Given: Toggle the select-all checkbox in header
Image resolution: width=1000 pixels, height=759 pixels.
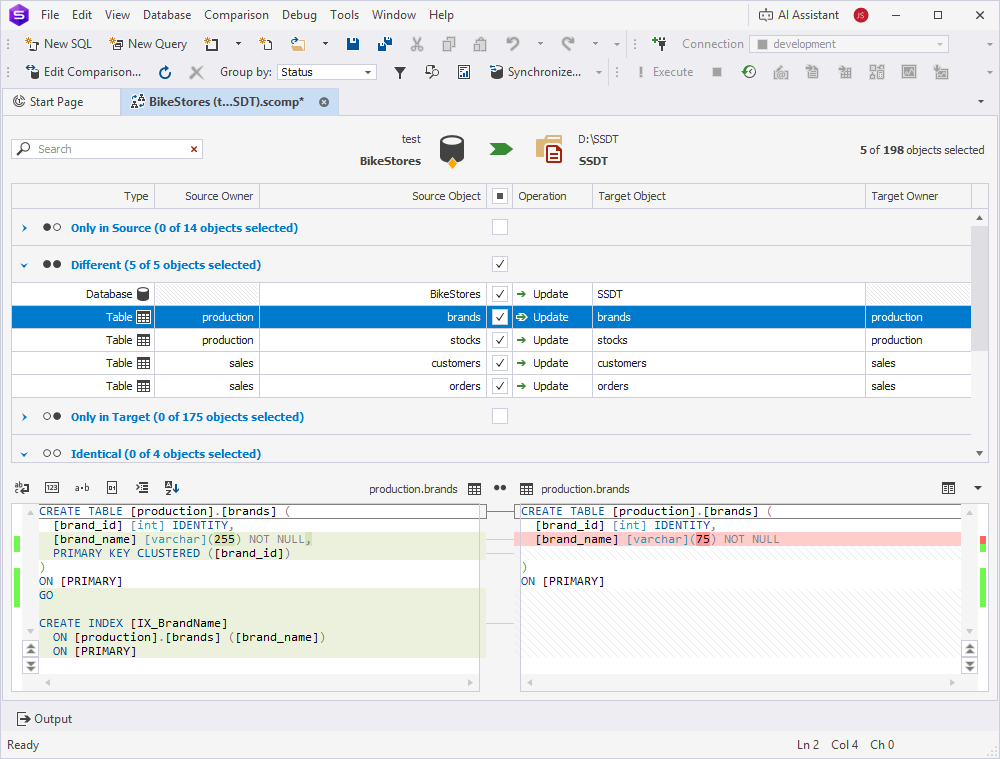Looking at the screenshot, I should click(x=500, y=196).
